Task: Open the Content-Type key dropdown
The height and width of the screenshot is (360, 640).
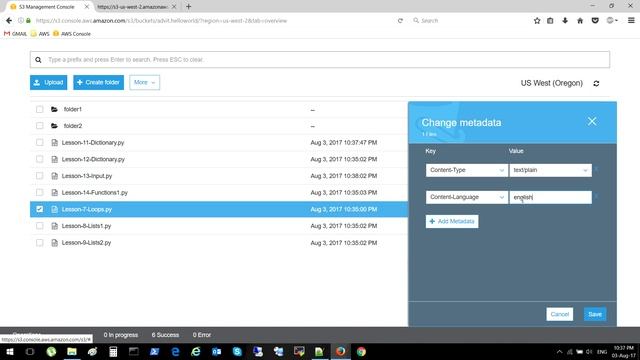Action: [x=467, y=170]
